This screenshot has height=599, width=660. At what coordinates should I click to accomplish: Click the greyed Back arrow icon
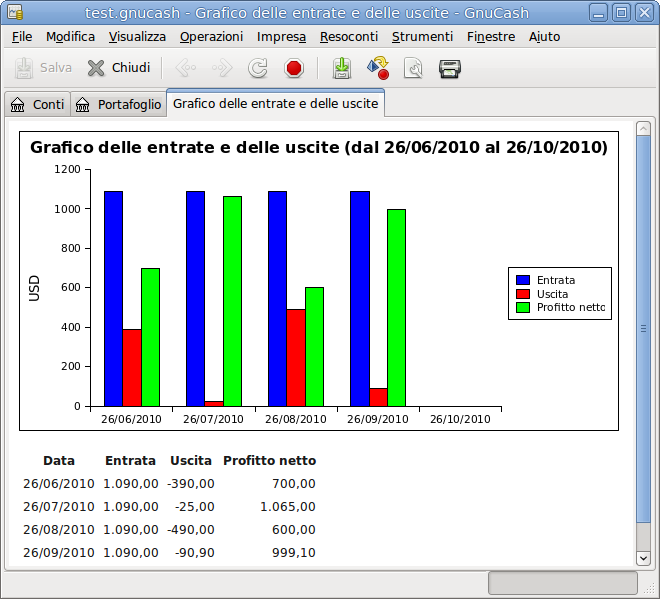click(186, 68)
